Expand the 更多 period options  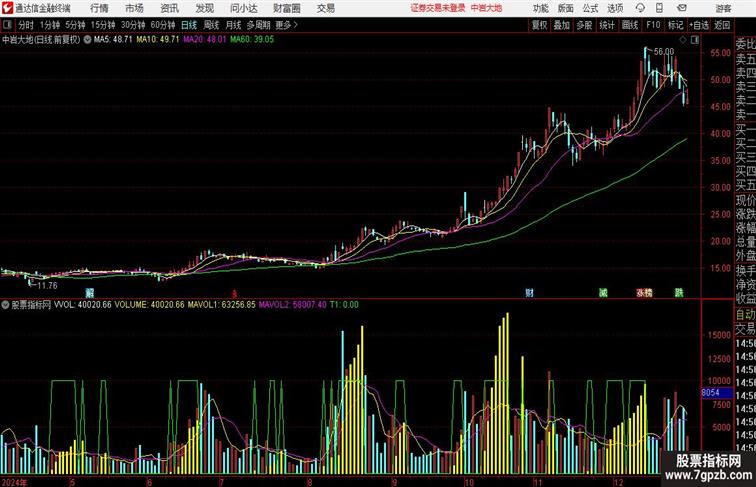coord(286,25)
